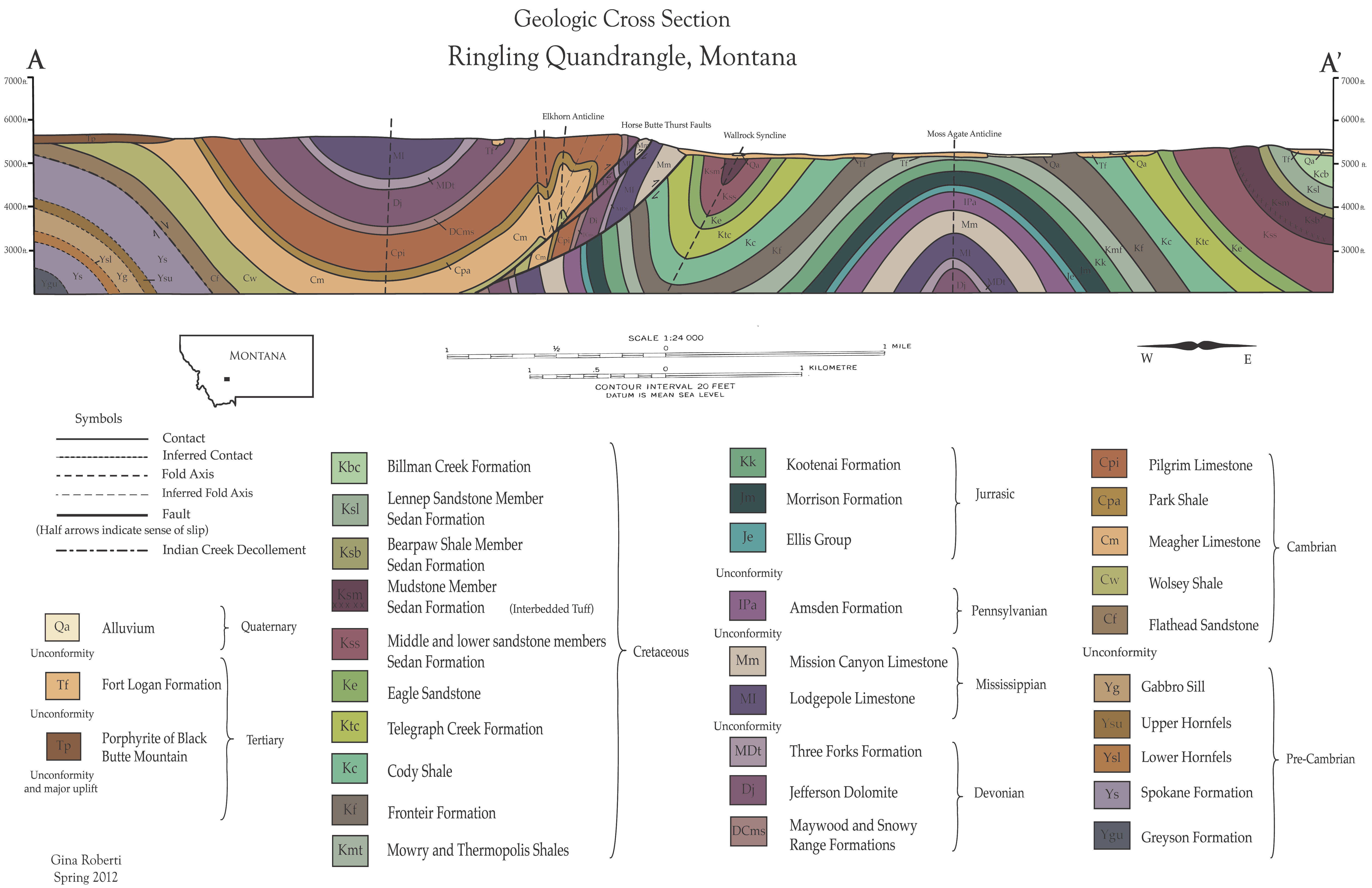Click the Tertiary period label
The height and width of the screenshot is (888, 1372).
click(265, 740)
